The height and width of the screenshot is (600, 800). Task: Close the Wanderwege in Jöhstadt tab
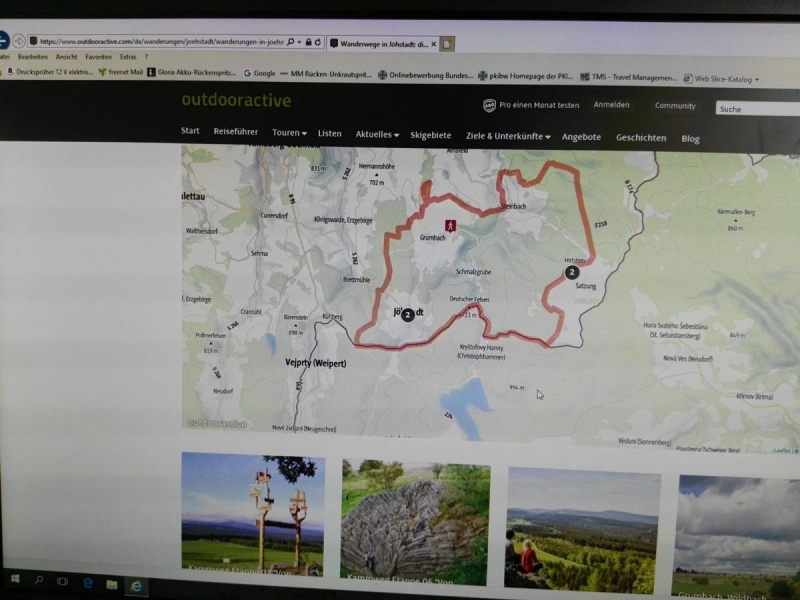(x=434, y=44)
